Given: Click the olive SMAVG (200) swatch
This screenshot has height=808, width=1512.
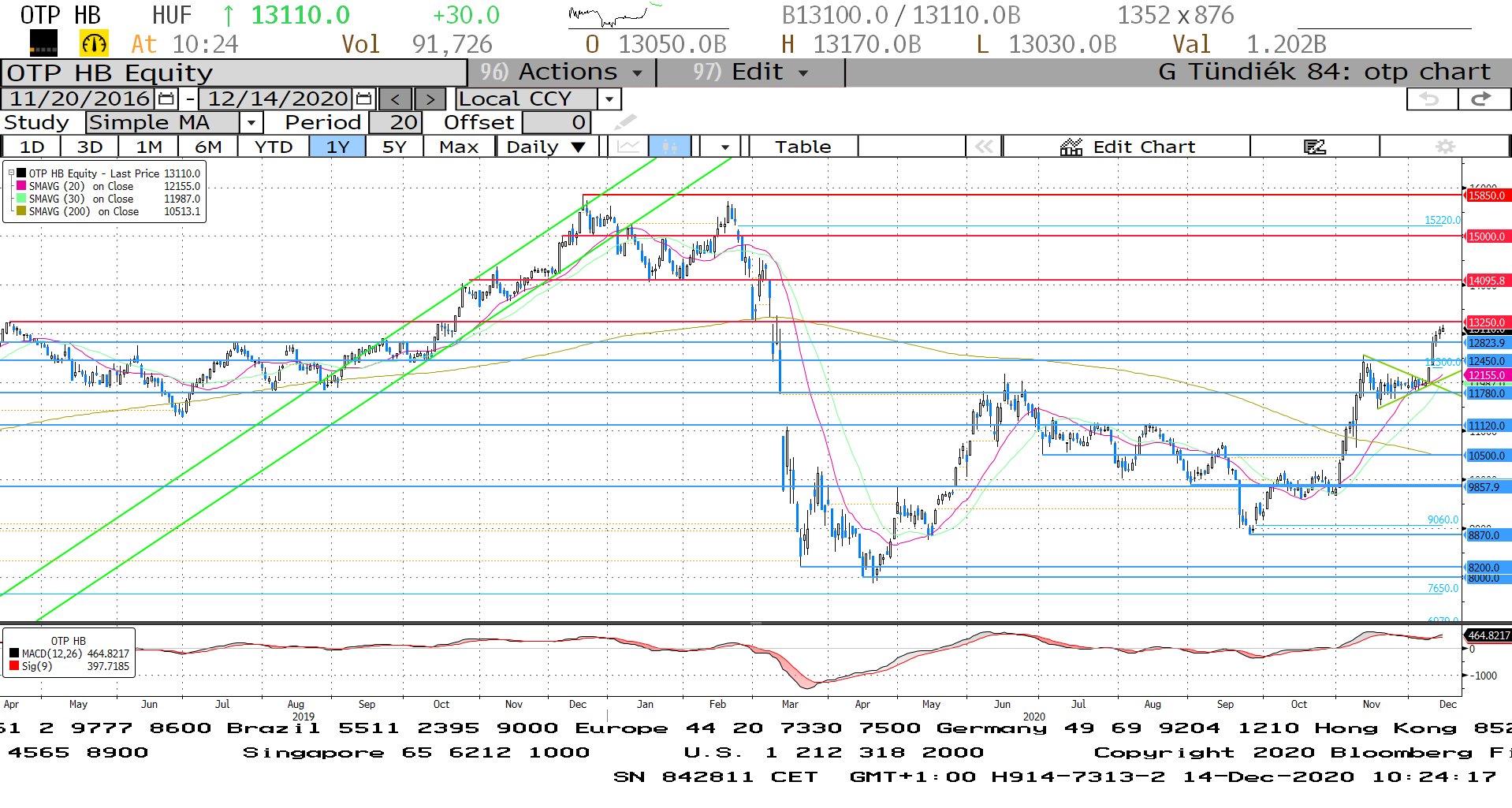Looking at the screenshot, I should [21, 211].
